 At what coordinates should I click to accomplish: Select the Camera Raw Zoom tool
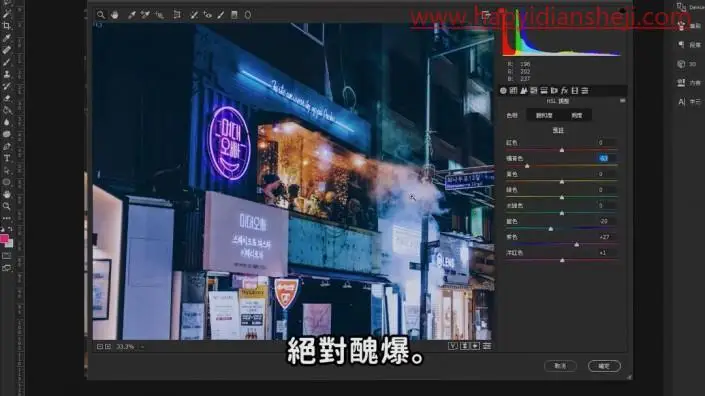pos(101,15)
